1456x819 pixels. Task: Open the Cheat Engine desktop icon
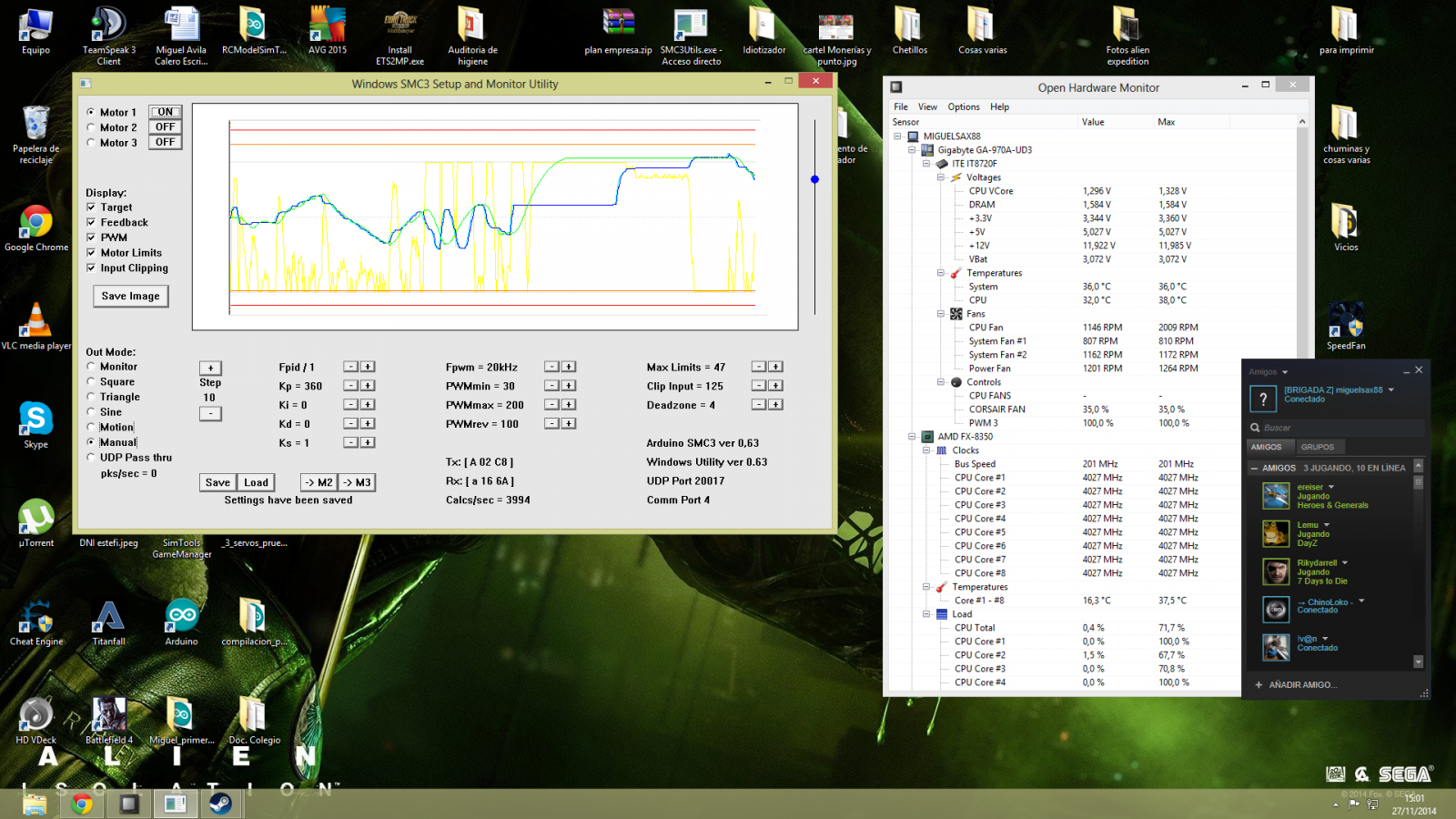click(x=36, y=617)
